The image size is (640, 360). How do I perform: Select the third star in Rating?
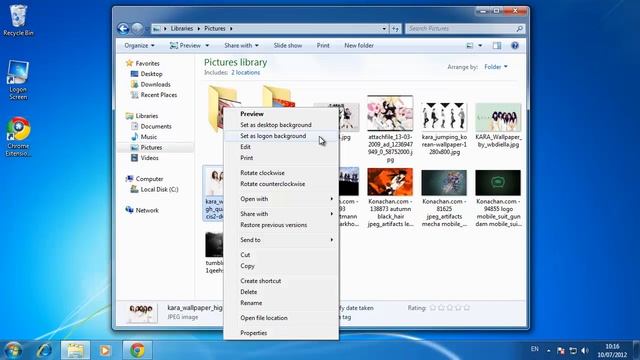pos(450,308)
